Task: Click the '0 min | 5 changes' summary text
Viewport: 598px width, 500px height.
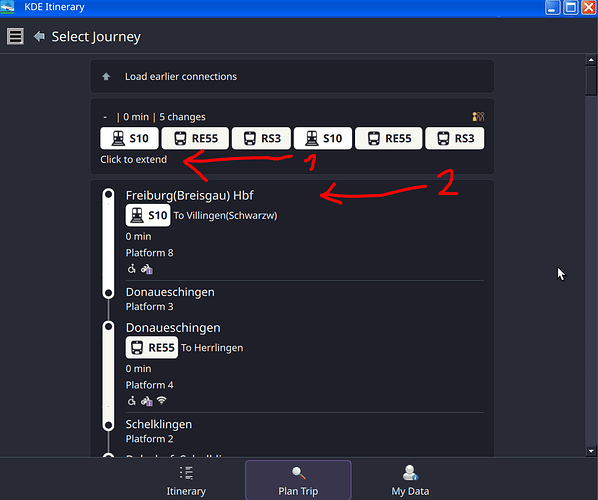Action: (164, 117)
